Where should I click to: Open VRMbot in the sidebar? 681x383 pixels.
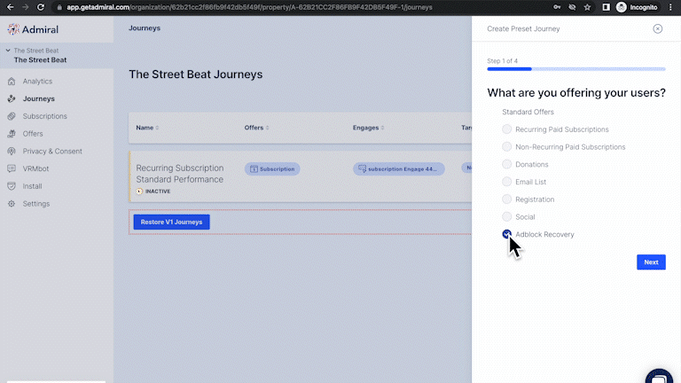point(36,168)
